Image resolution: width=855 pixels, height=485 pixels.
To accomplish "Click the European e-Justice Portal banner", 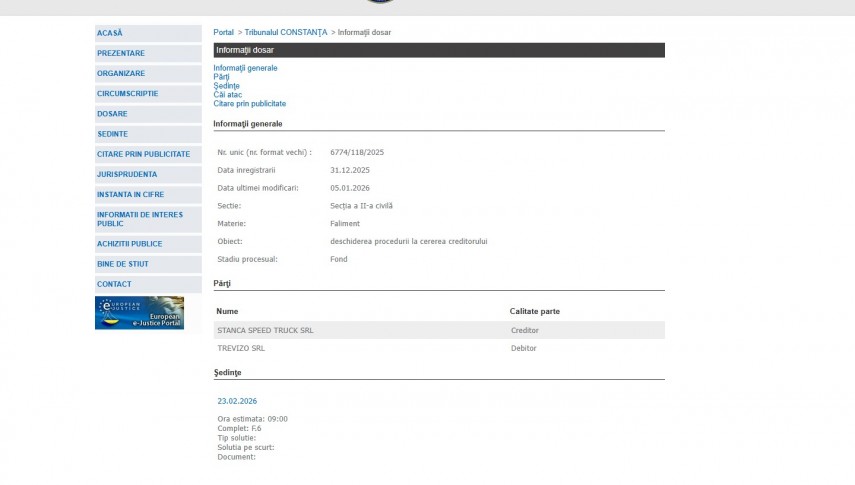I will click(139, 313).
